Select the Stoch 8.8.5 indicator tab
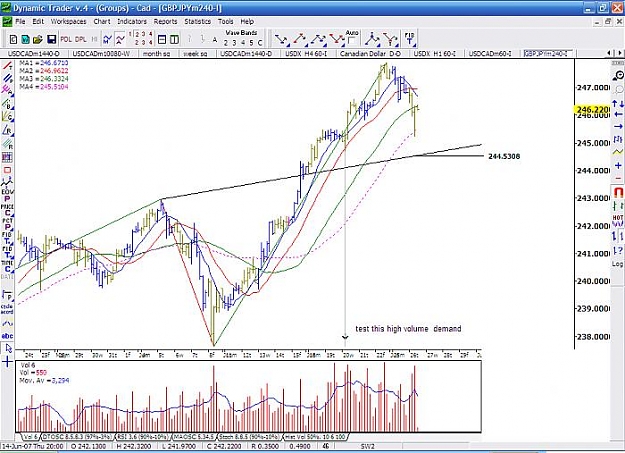Screen dimensions: 625x453 250,437
